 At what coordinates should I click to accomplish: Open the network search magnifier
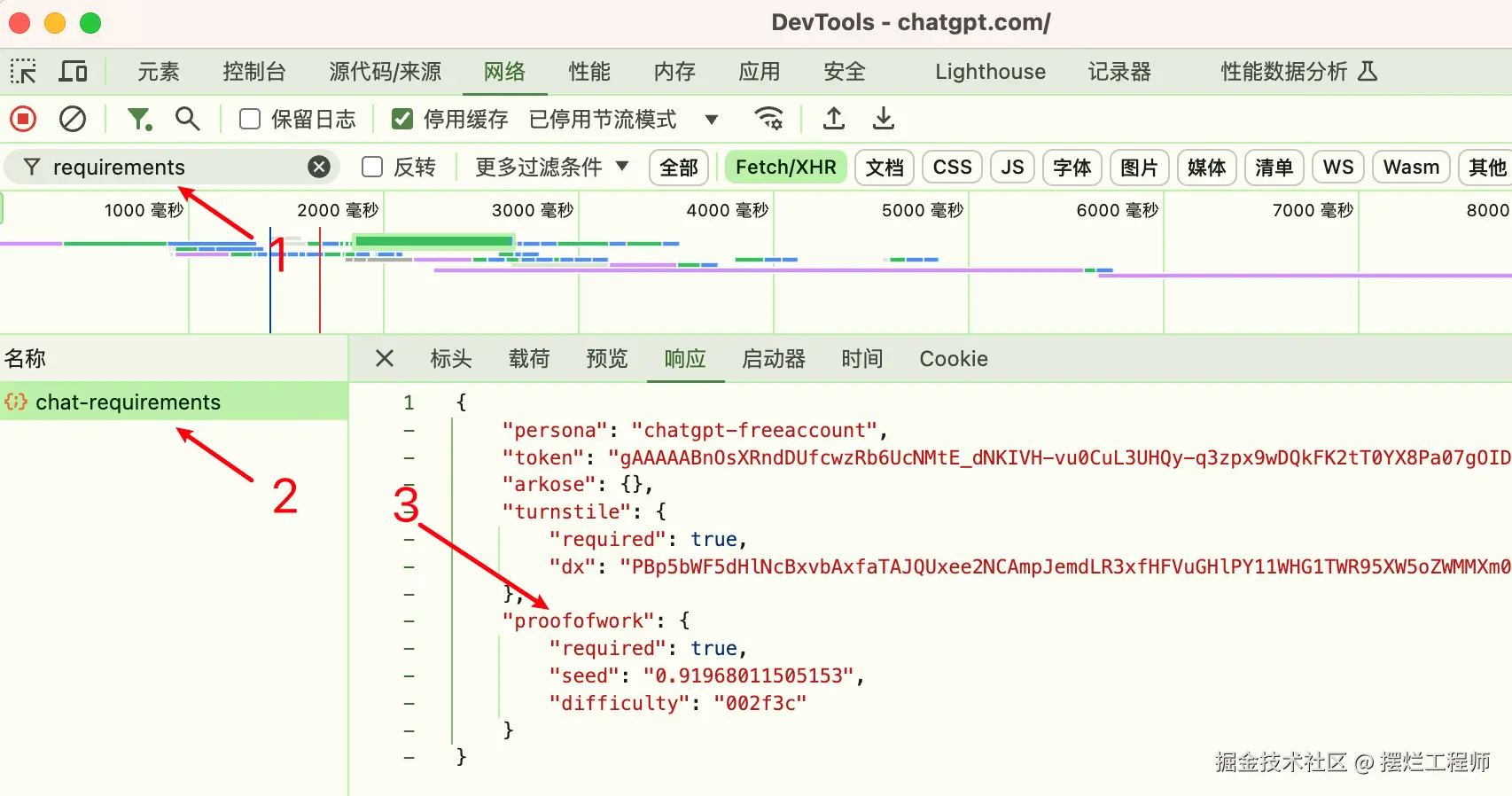[187, 118]
